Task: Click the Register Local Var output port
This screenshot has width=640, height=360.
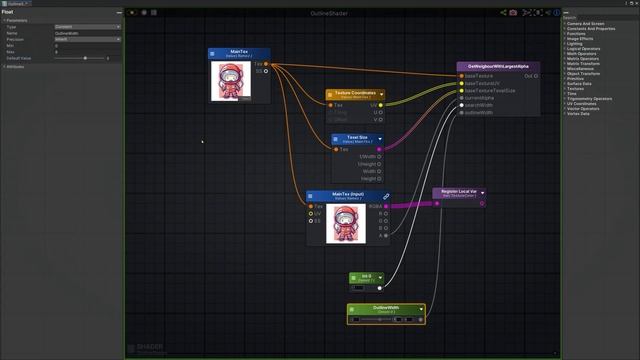Action: 482,203
